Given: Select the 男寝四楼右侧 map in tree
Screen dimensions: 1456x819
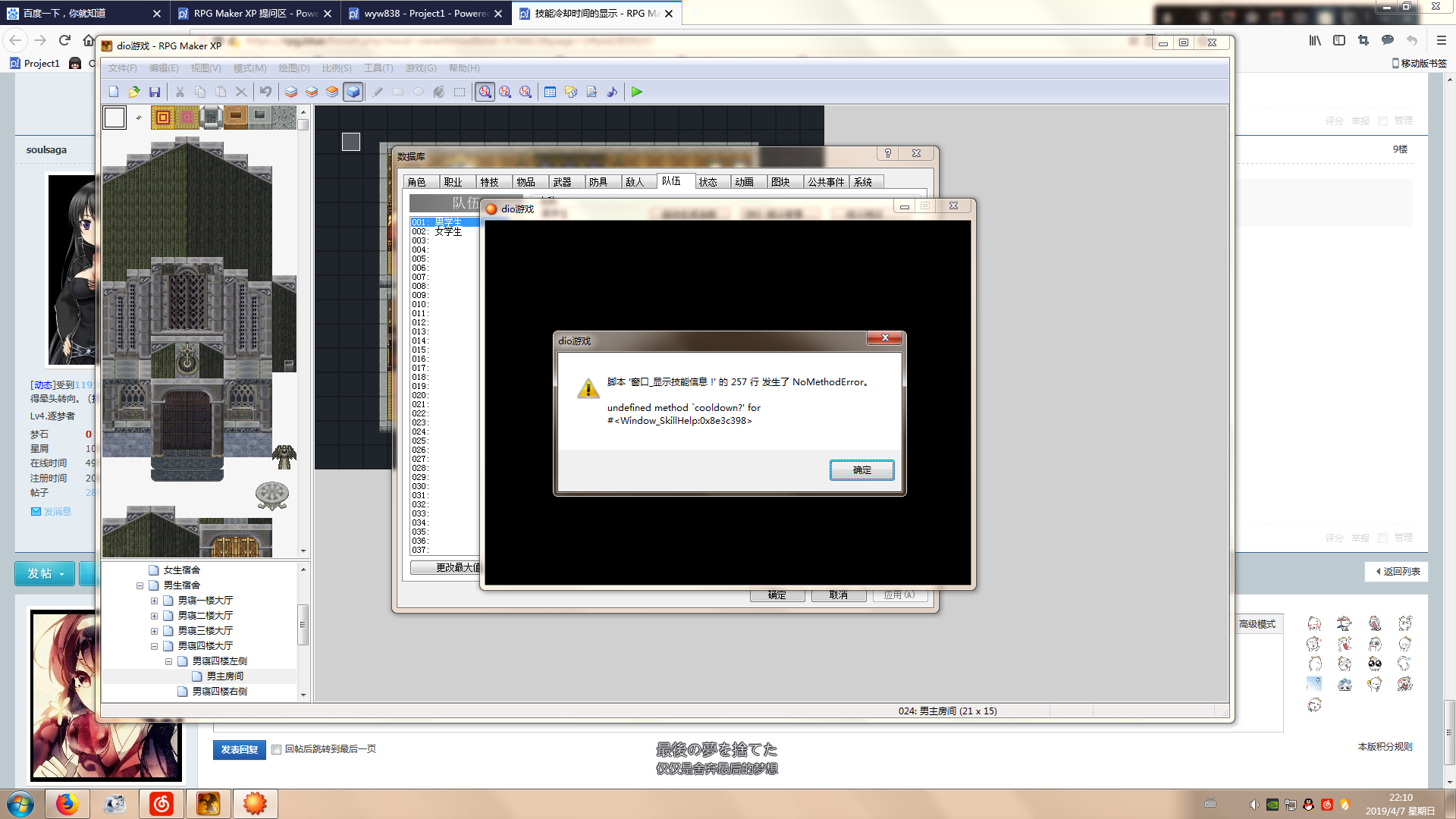Looking at the screenshot, I should pos(219,692).
